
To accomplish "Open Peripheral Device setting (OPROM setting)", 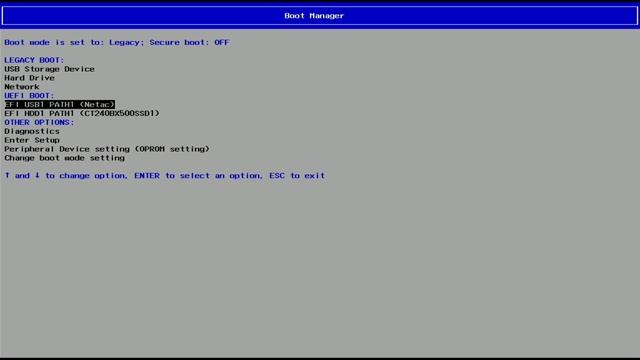I will (107, 149).
